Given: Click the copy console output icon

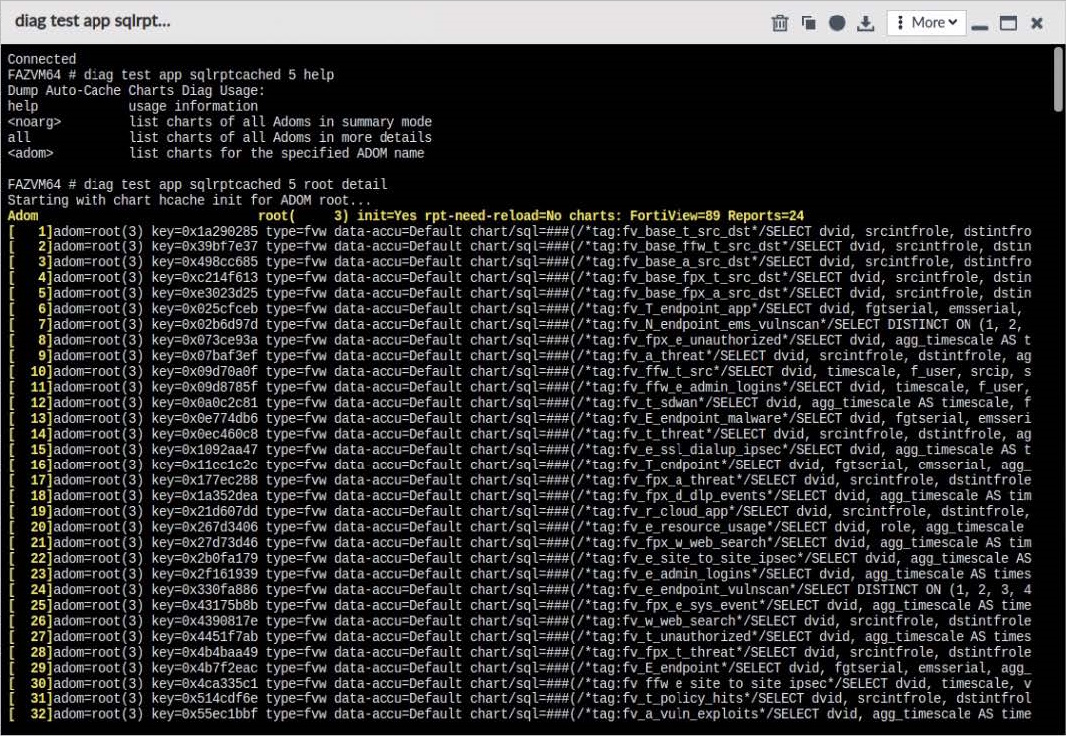Looking at the screenshot, I should (809, 23).
